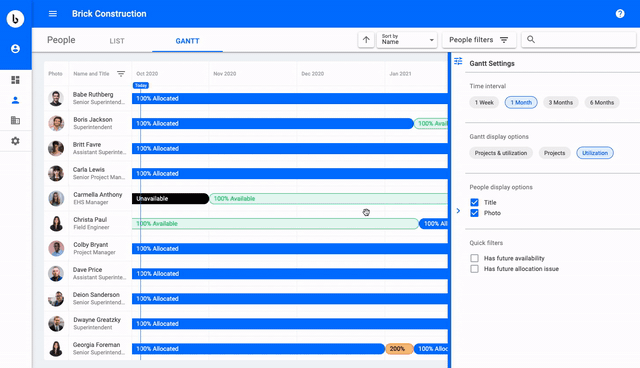Screen dimensions: 640x368
Task: Uncheck the Photo display option
Action: pyautogui.click(x=474, y=213)
